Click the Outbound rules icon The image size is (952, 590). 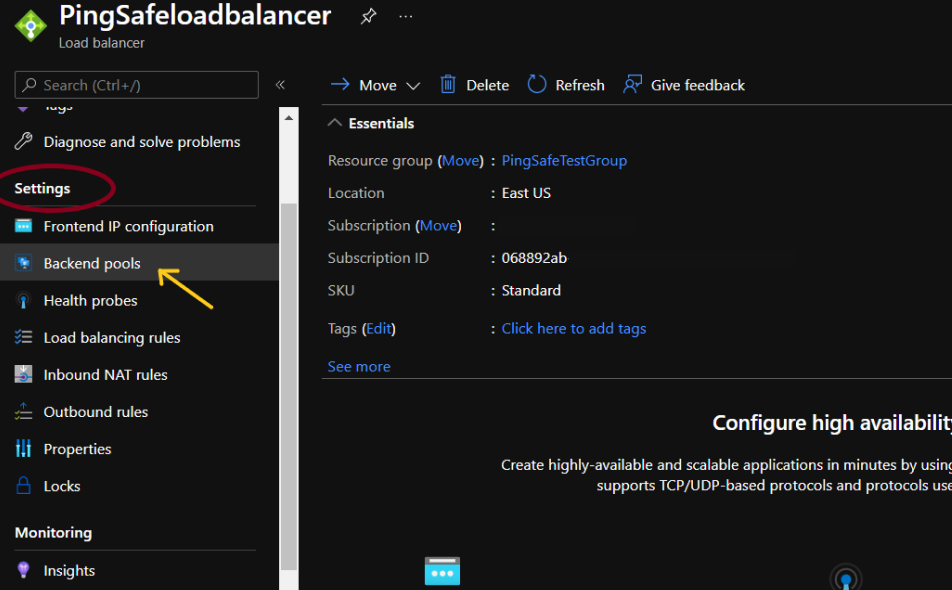[x=24, y=412]
